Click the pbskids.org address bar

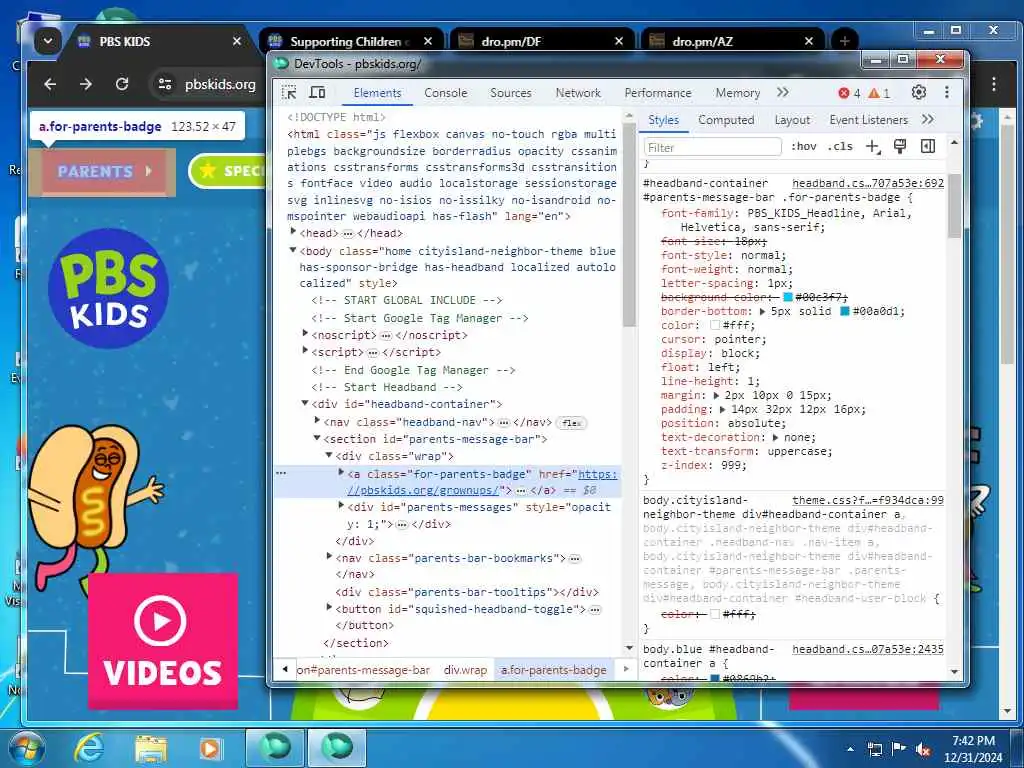(220, 84)
